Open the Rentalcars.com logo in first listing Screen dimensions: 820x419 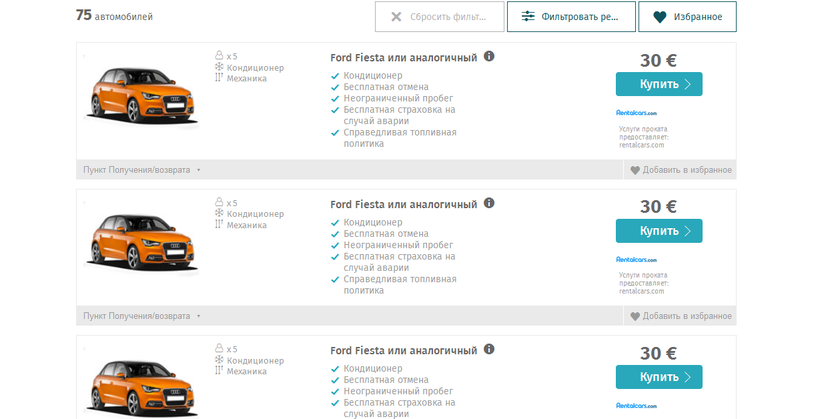[x=637, y=112]
